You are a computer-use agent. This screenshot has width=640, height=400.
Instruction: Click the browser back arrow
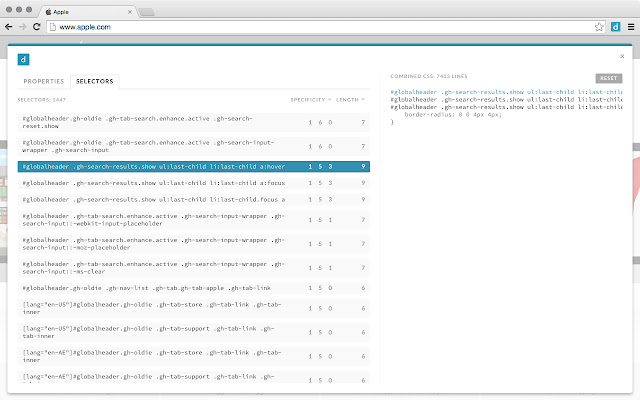[11, 27]
